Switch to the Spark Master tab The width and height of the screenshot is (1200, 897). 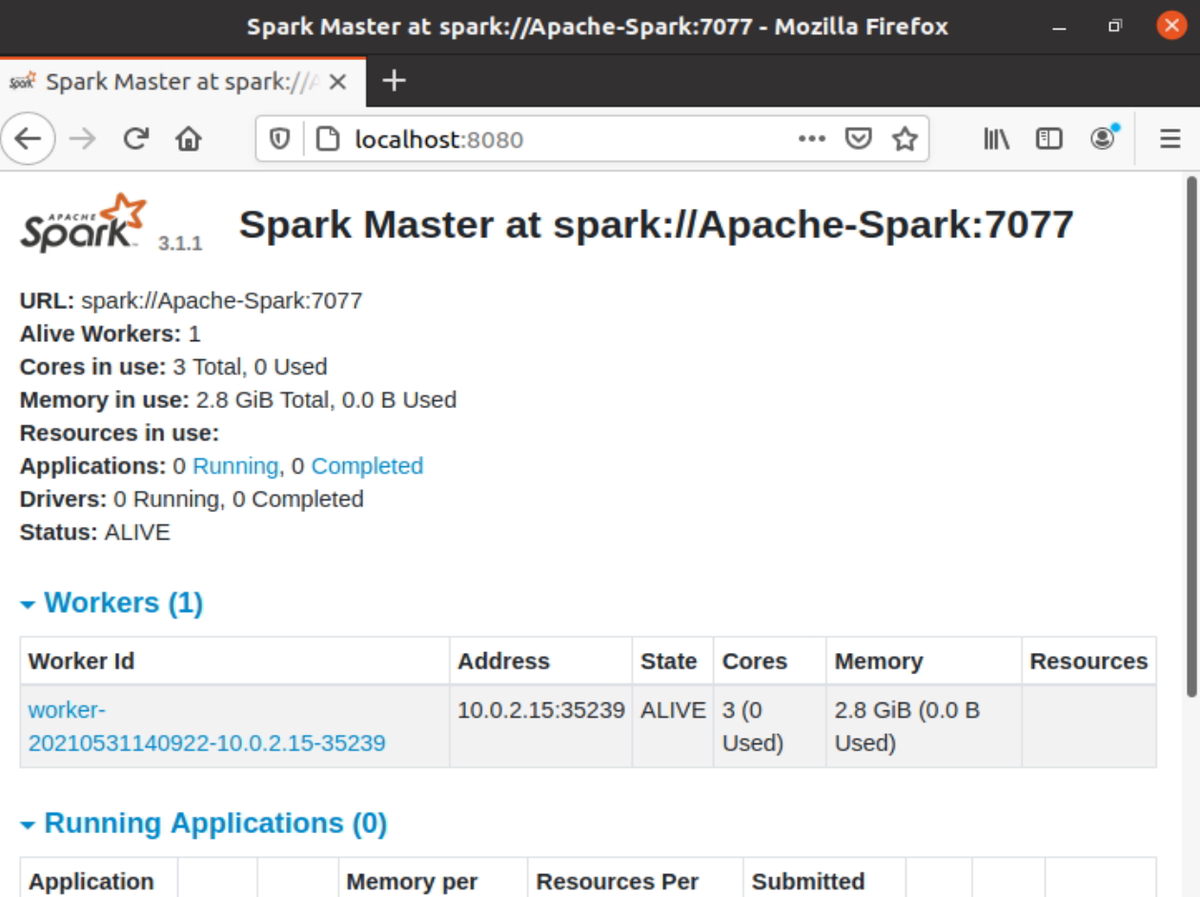170,81
